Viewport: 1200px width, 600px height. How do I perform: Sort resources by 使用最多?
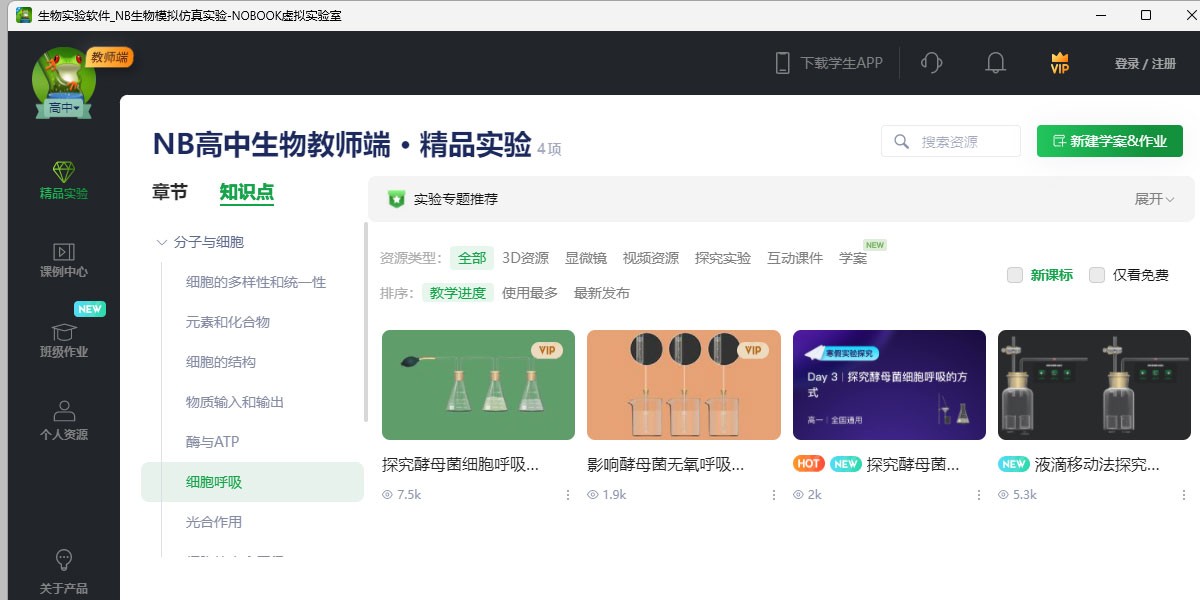point(530,293)
